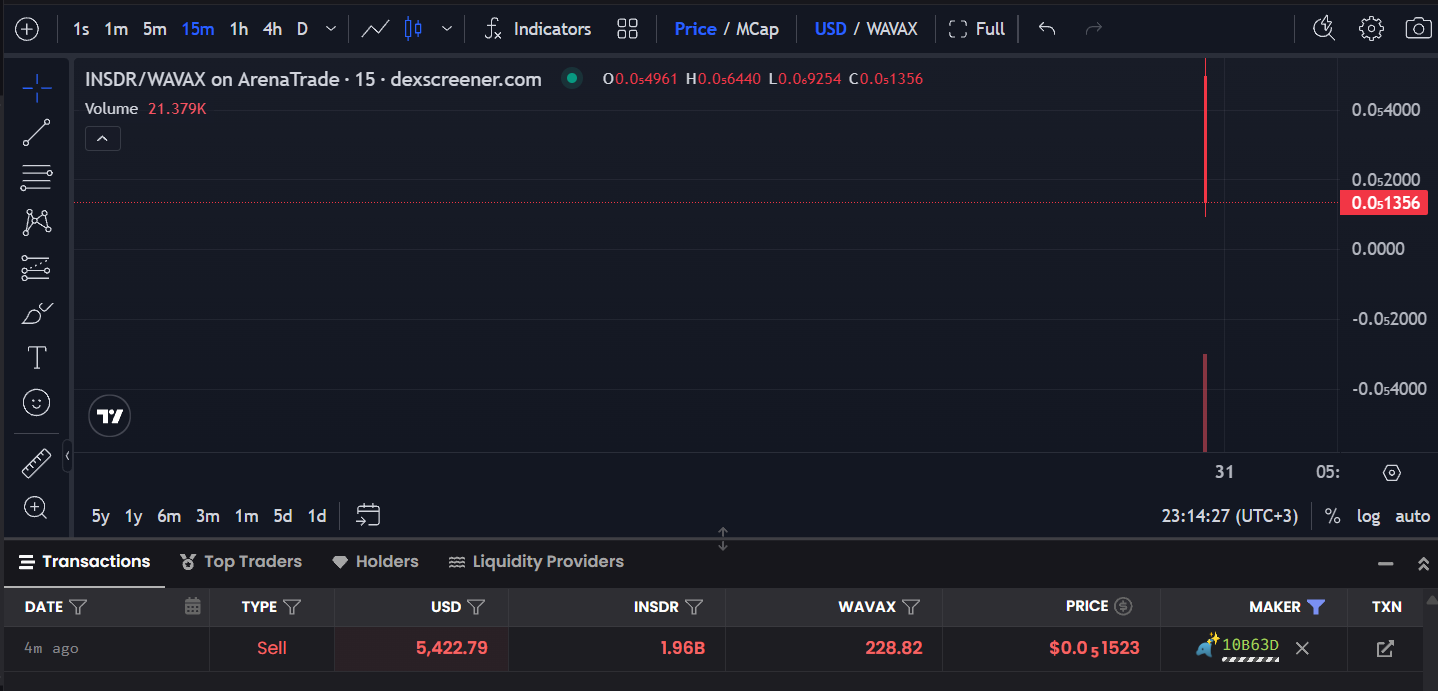The image size is (1438, 691).
Task: Open the brush drawing tool
Action: [37, 313]
